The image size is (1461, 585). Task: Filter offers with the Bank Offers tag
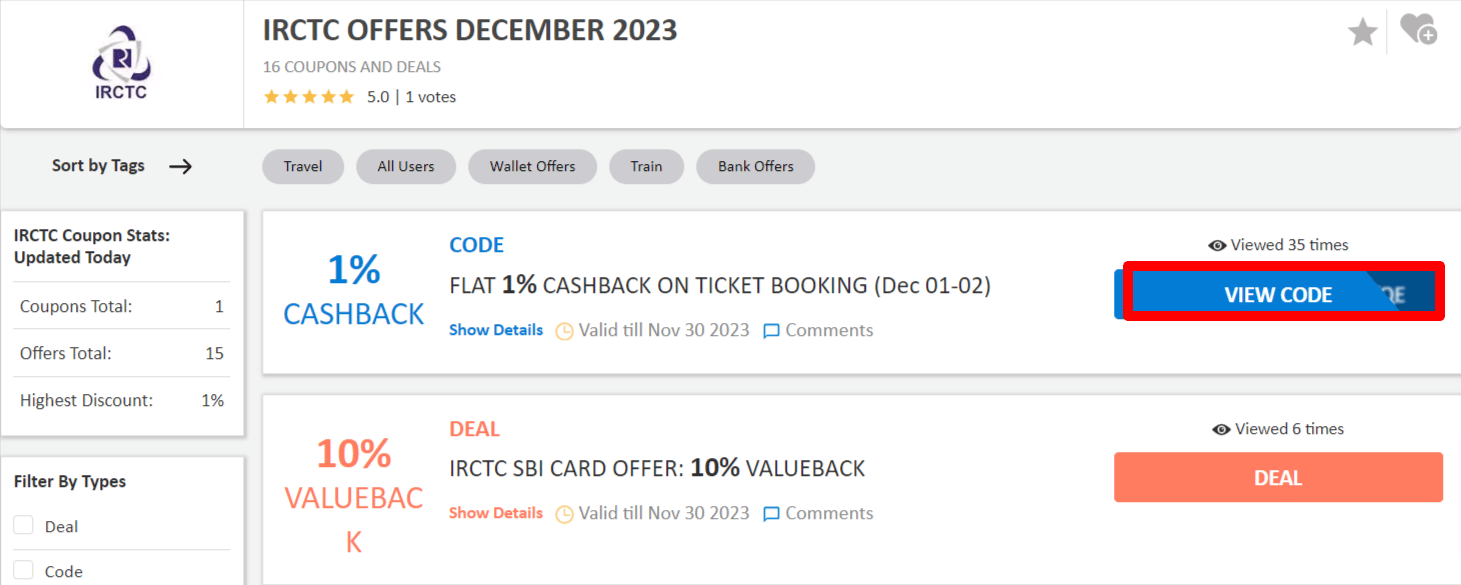click(755, 166)
